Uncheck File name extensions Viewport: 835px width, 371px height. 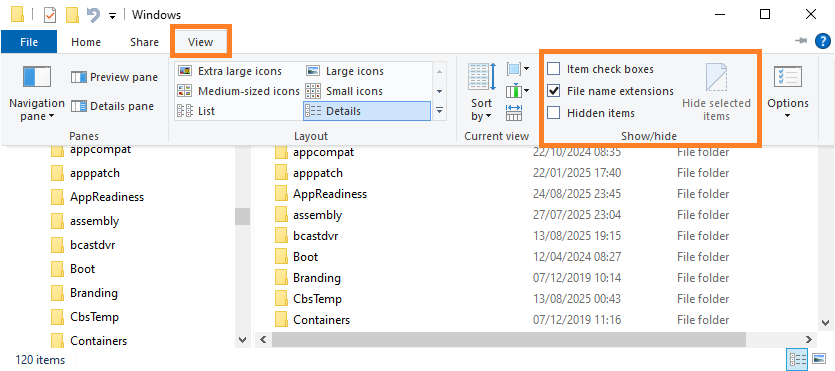(554, 91)
